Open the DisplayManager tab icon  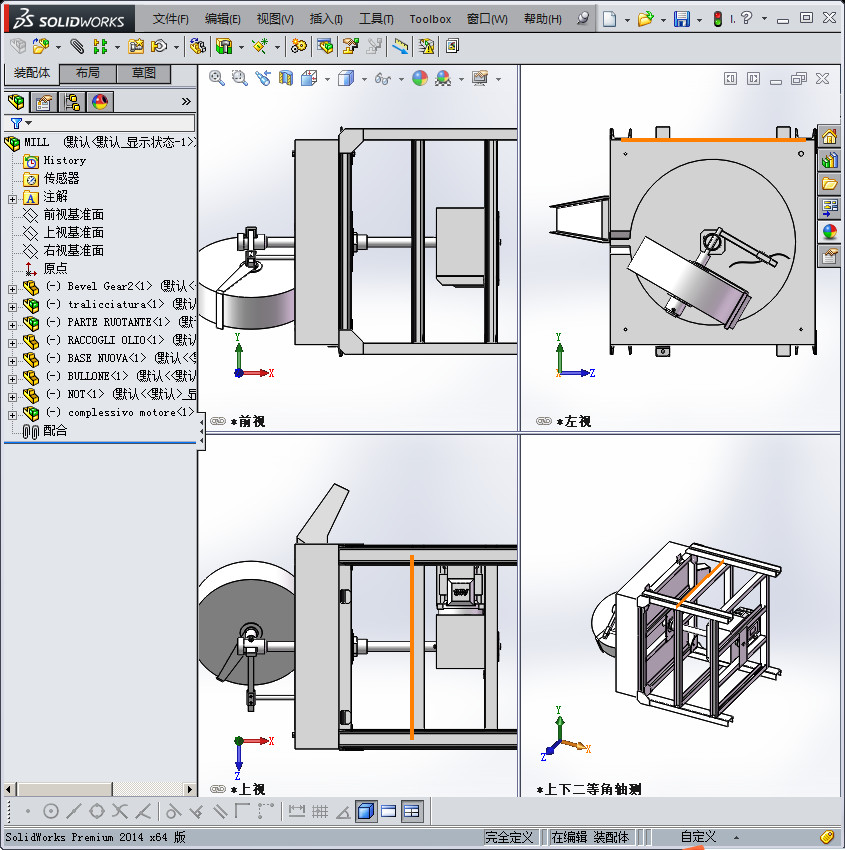[x=100, y=101]
